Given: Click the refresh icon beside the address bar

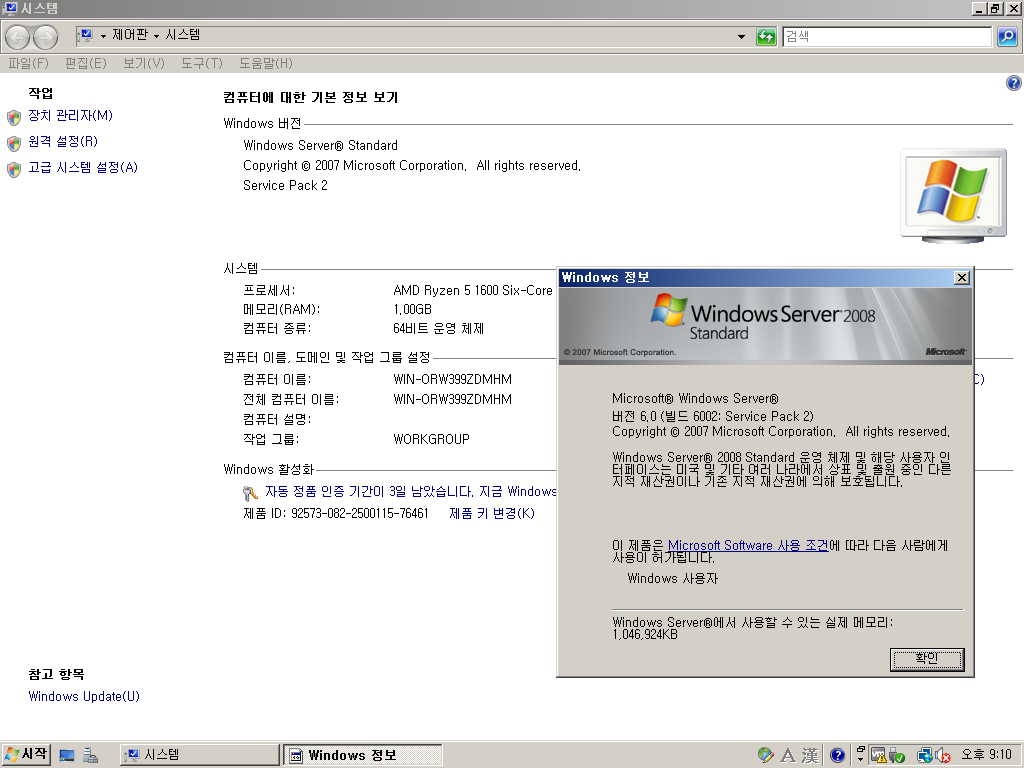Looking at the screenshot, I should [x=765, y=37].
